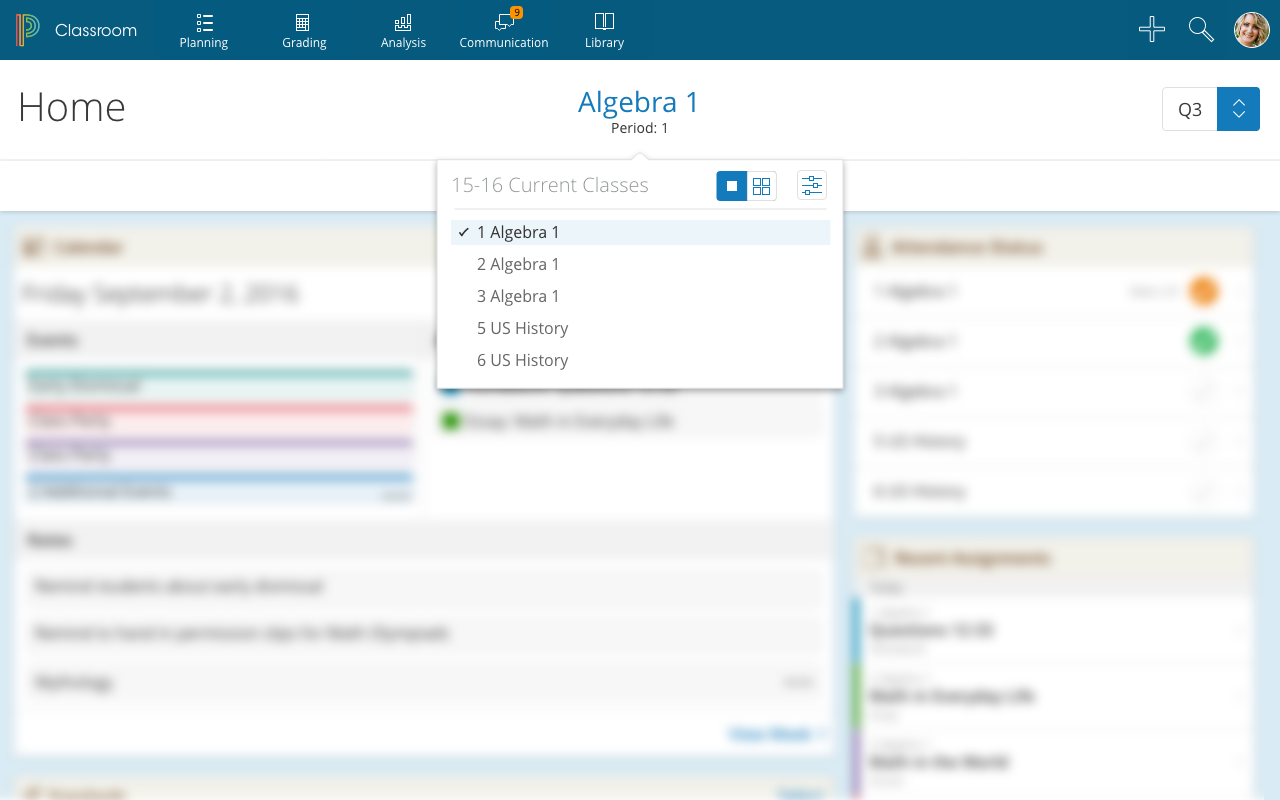This screenshot has height=800, width=1280.
Task: Open the Planning menu icon
Action: point(204,22)
